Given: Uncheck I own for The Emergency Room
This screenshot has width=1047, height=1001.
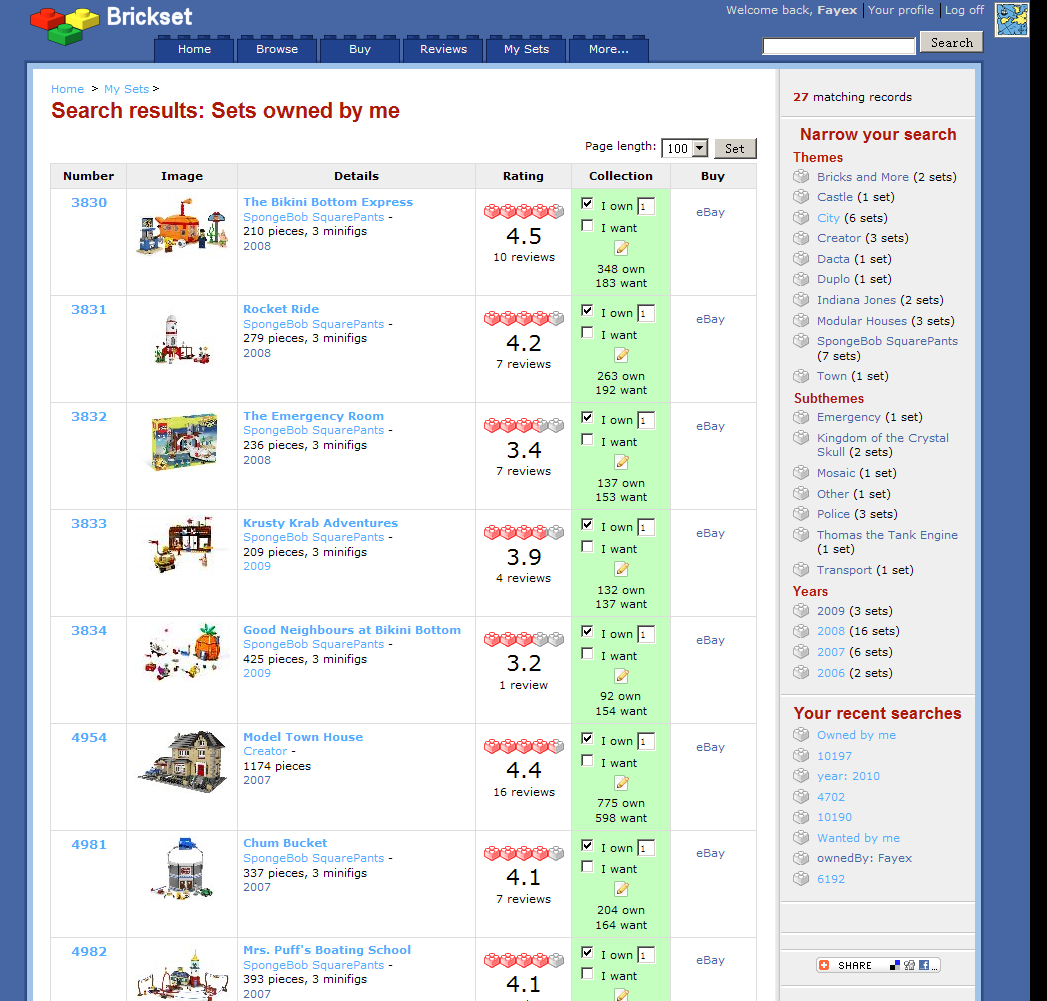Looking at the screenshot, I should (587, 417).
